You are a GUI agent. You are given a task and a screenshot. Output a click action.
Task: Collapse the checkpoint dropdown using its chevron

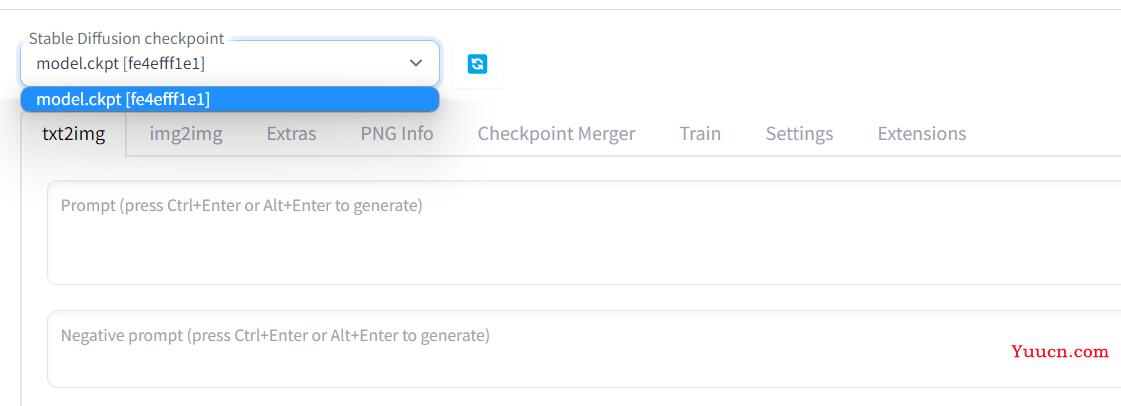[x=415, y=63]
